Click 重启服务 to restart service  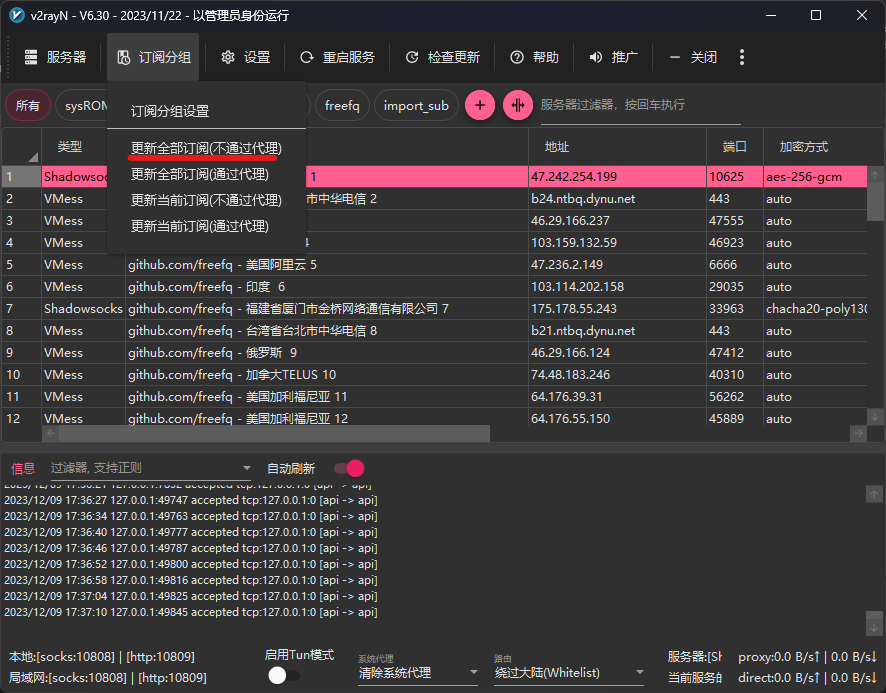(x=337, y=57)
